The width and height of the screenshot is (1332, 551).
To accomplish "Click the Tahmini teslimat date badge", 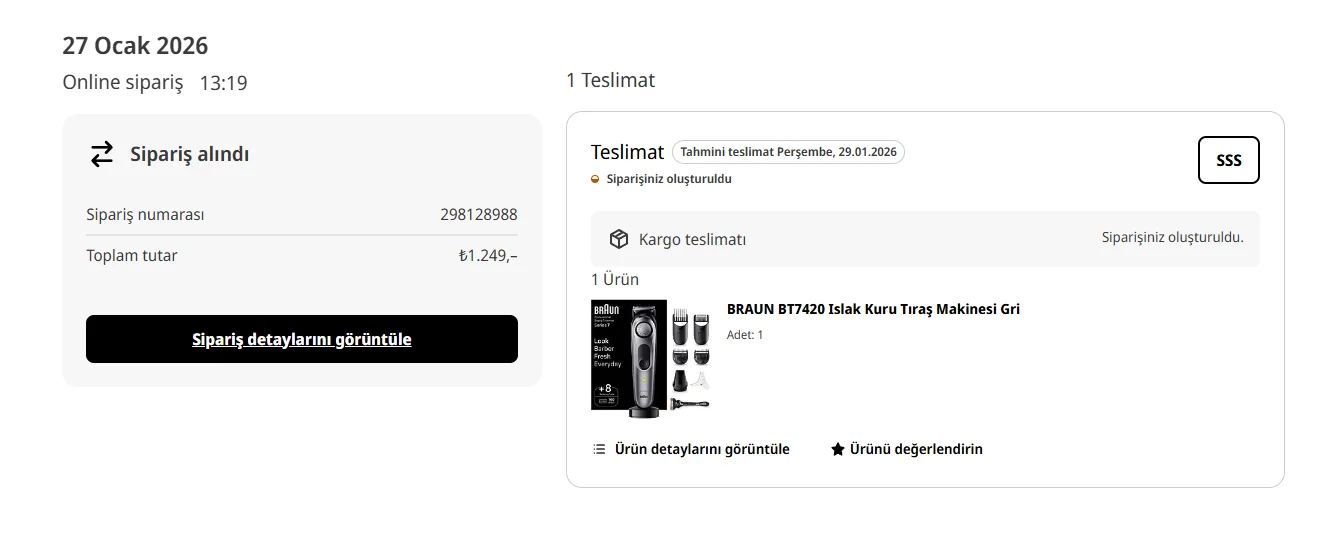I will pyautogui.click(x=788, y=152).
